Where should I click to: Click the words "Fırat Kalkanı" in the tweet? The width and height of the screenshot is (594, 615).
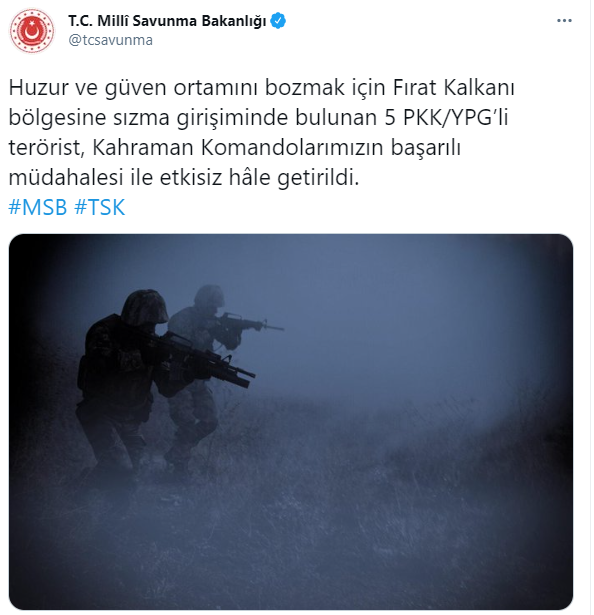pos(454,87)
